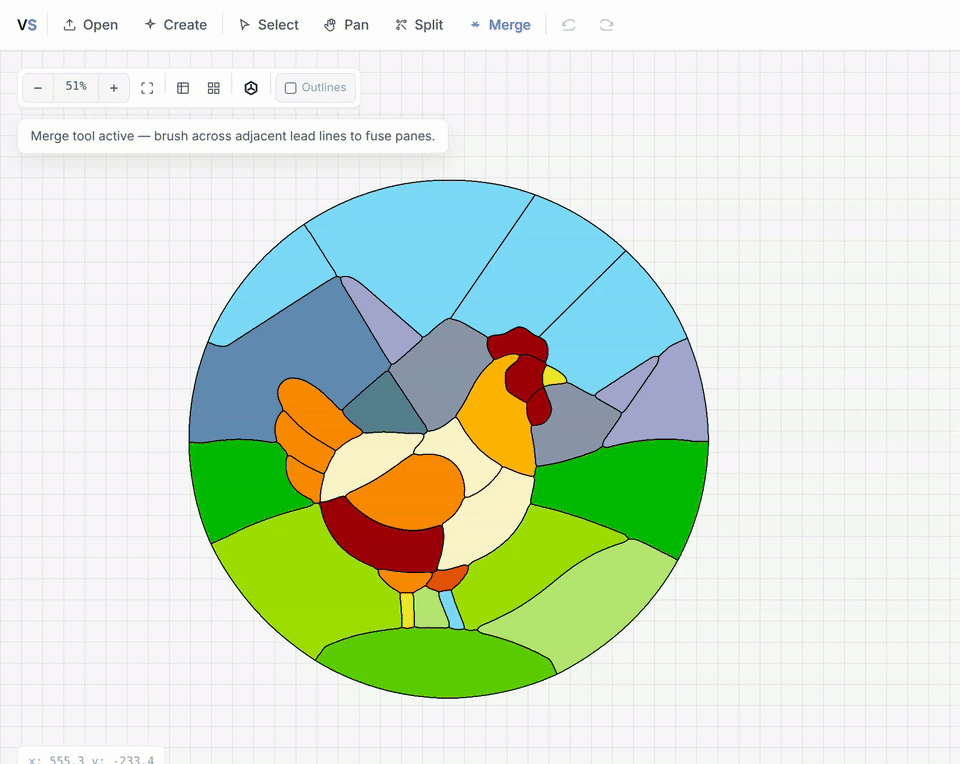The height and width of the screenshot is (764, 960).
Task: Switch to the Pan tool
Action: click(347, 25)
